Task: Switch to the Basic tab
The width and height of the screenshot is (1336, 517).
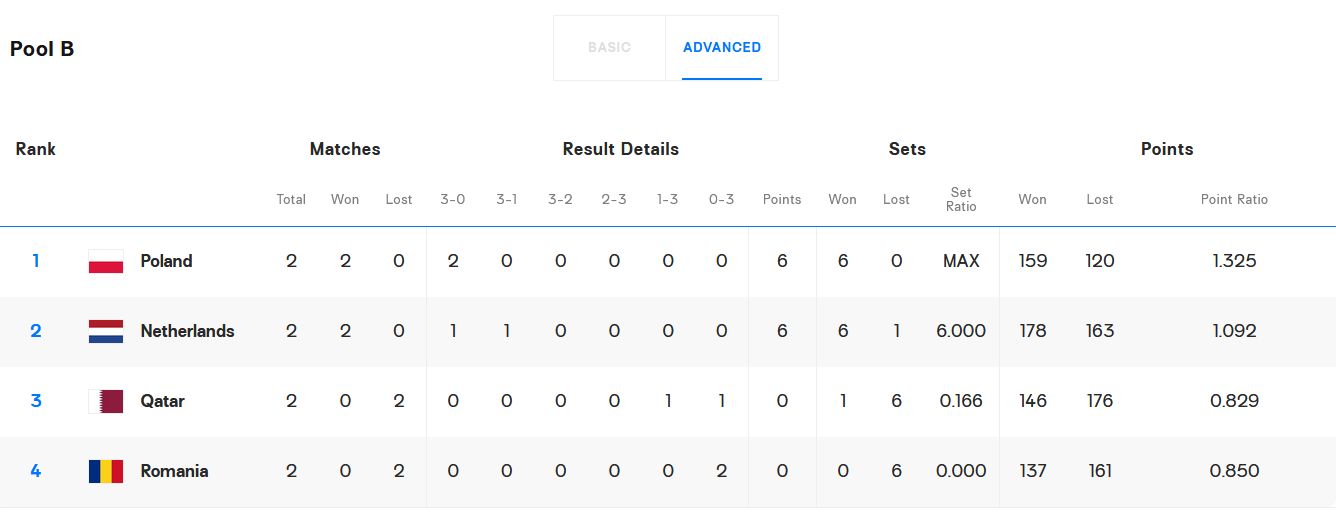Action: point(609,48)
